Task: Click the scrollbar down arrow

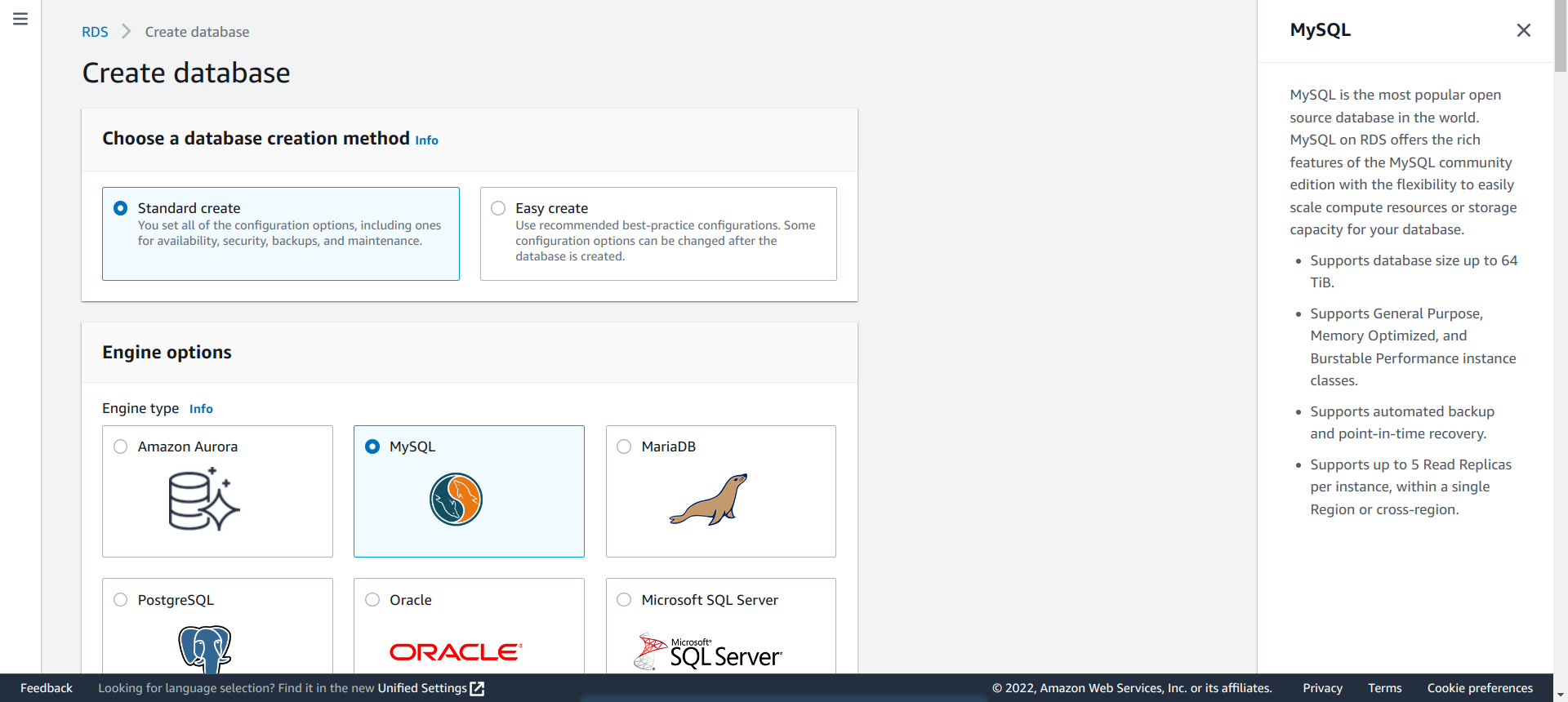Action: pos(1561,695)
